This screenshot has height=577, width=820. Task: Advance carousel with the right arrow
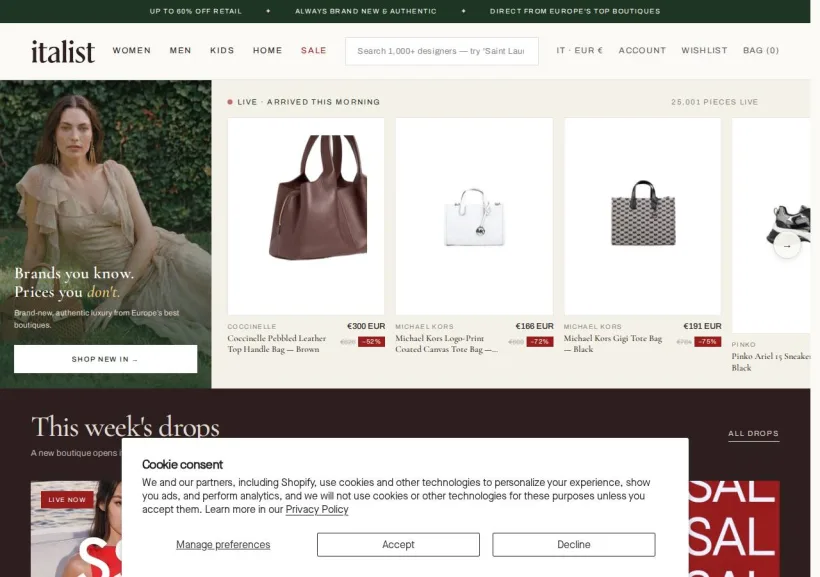coord(787,245)
